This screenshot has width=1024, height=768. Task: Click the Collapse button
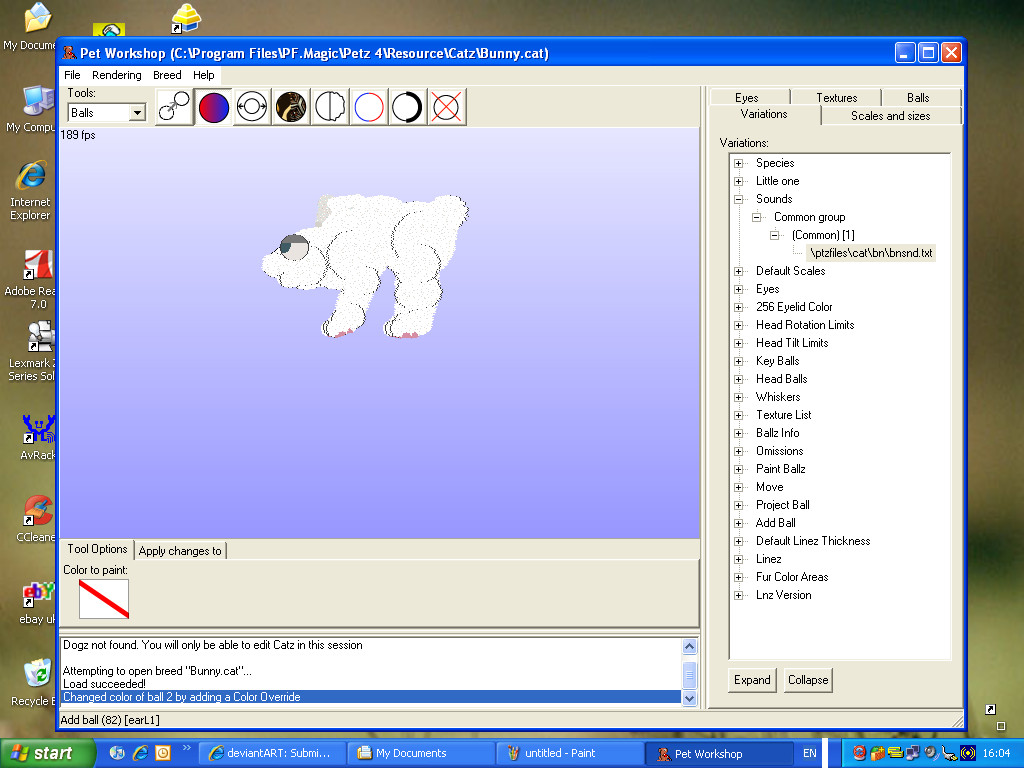coord(808,680)
